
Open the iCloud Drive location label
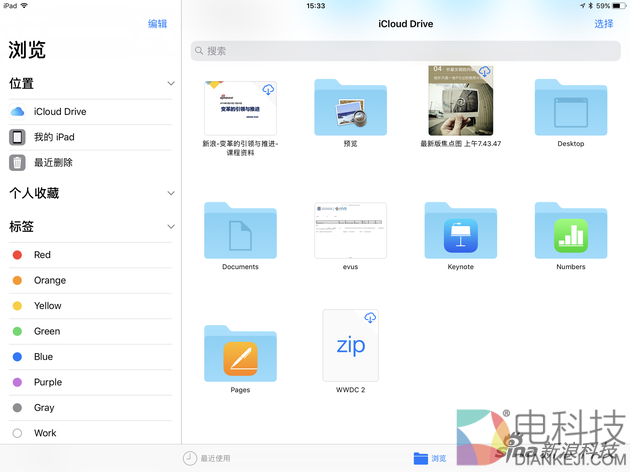click(60, 112)
